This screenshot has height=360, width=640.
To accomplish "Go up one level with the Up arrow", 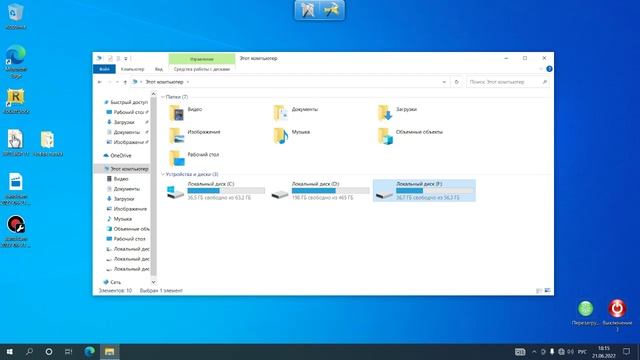I will click(125, 82).
